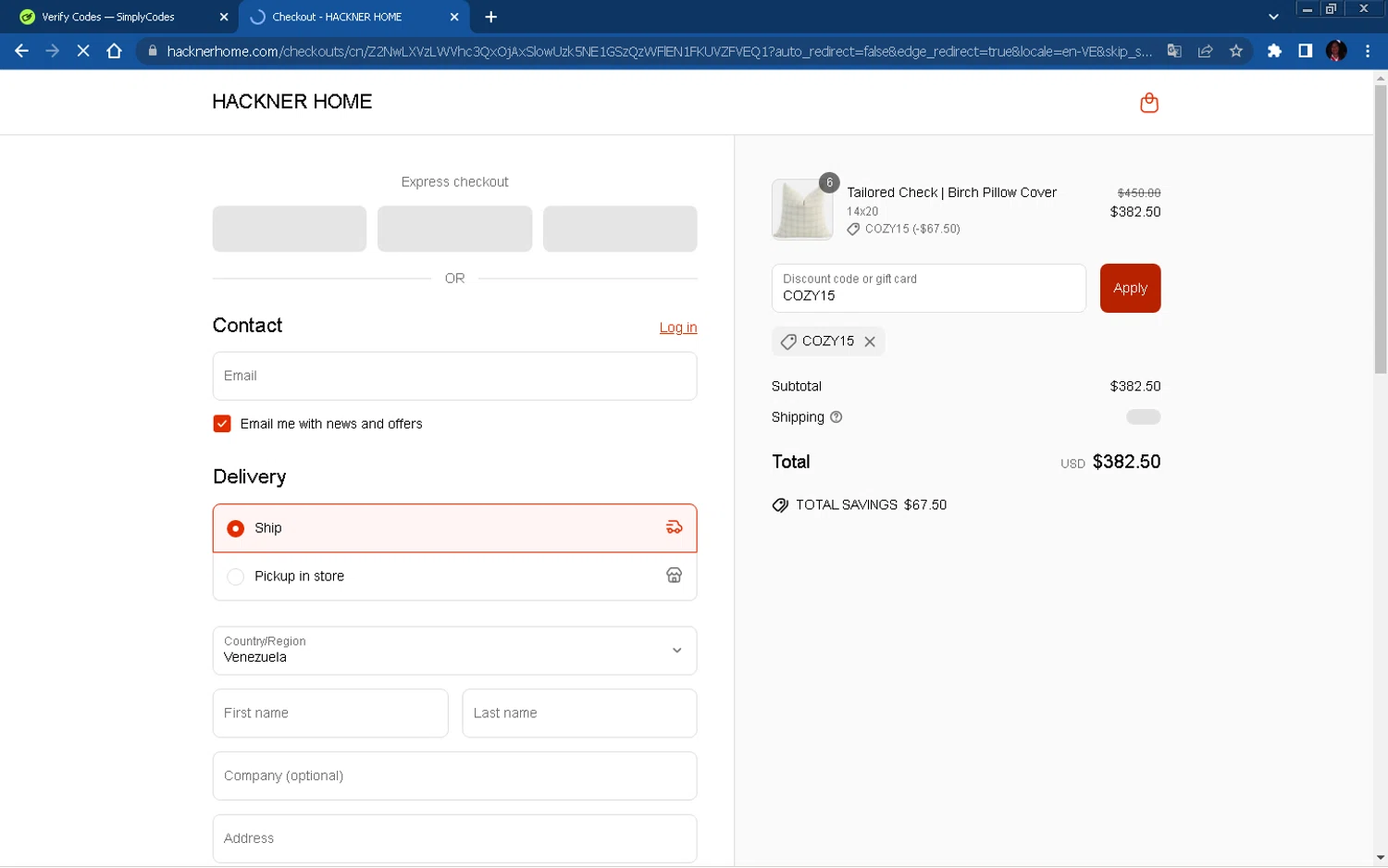
Task: Stop the page from loading
Action: click(x=83, y=51)
